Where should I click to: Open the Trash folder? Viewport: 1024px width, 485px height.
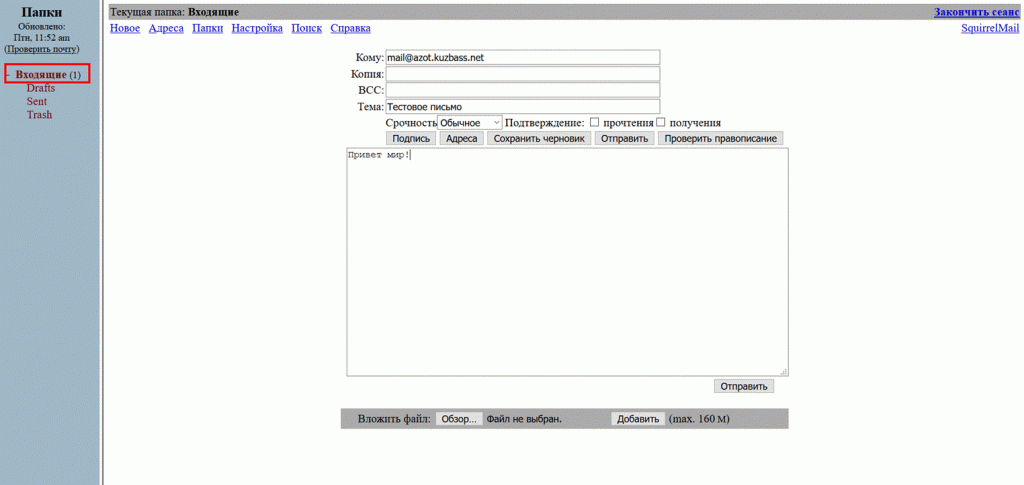[x=39, y=114]
